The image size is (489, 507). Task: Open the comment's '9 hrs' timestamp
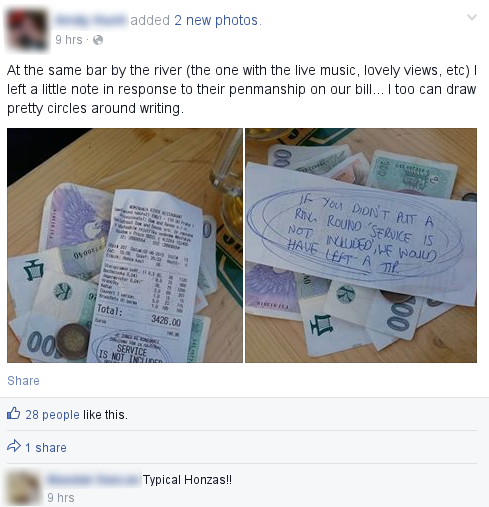point(61,498)
